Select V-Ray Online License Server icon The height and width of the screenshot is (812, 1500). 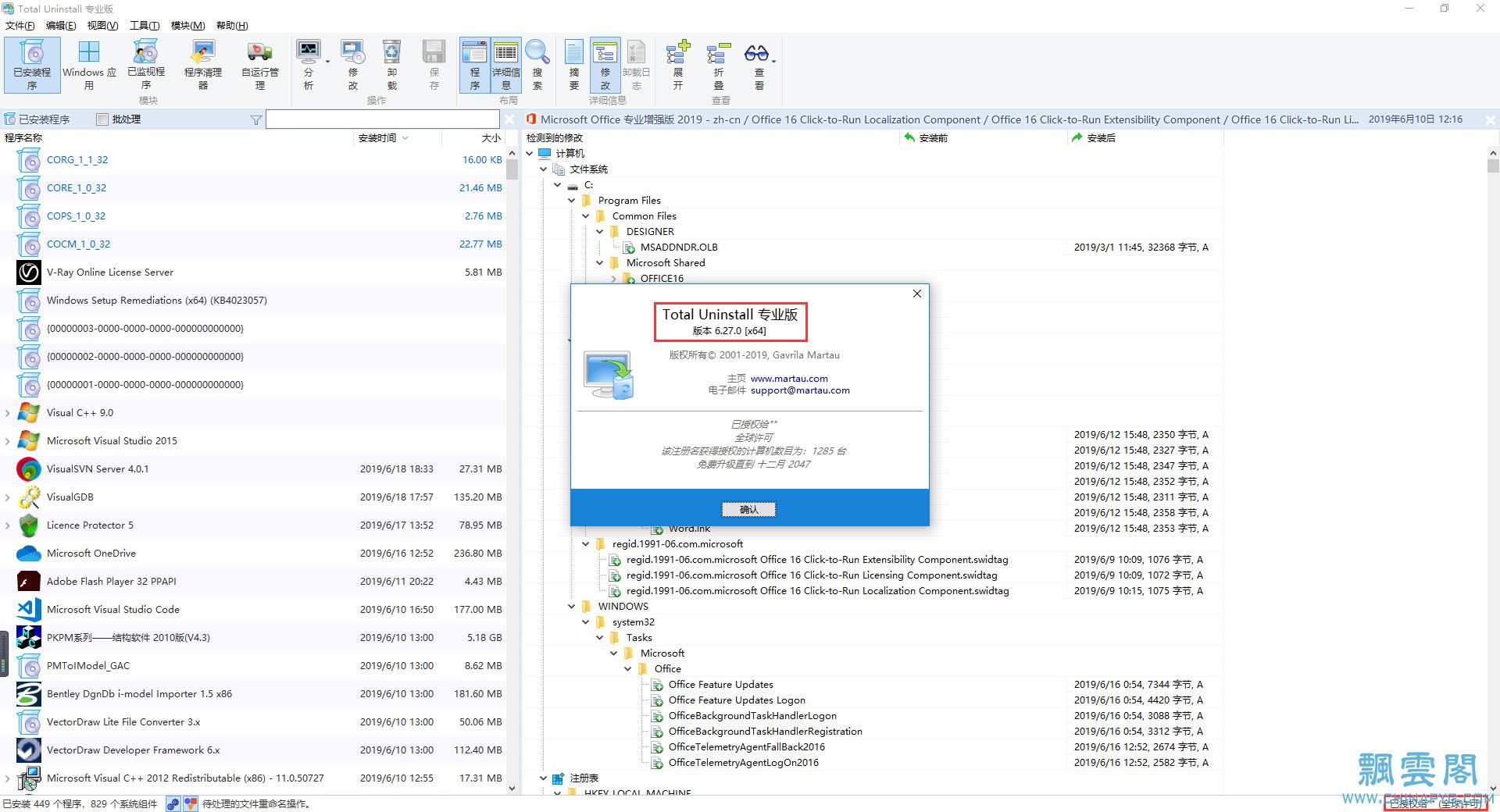(29, 272)
